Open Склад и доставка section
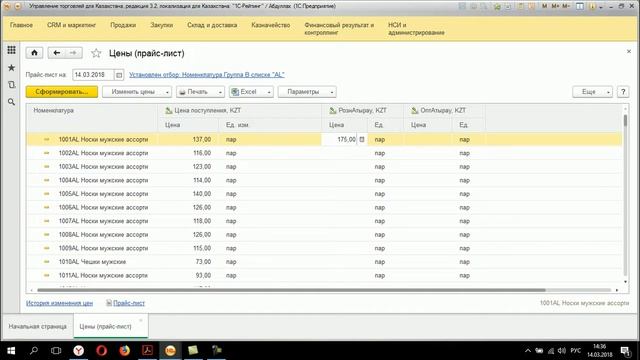 (x=212, y=25)
